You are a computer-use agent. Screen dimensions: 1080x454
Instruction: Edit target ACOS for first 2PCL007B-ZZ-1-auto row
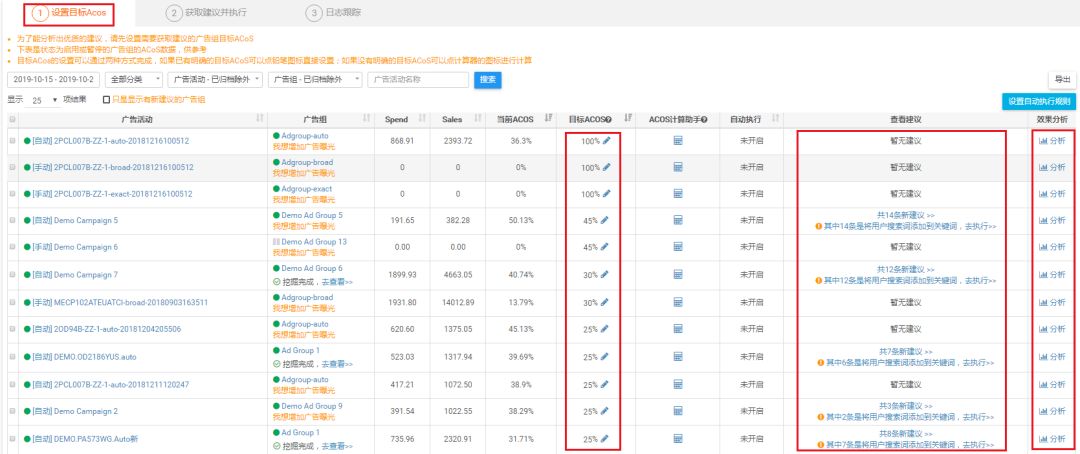tap(605, 141)
